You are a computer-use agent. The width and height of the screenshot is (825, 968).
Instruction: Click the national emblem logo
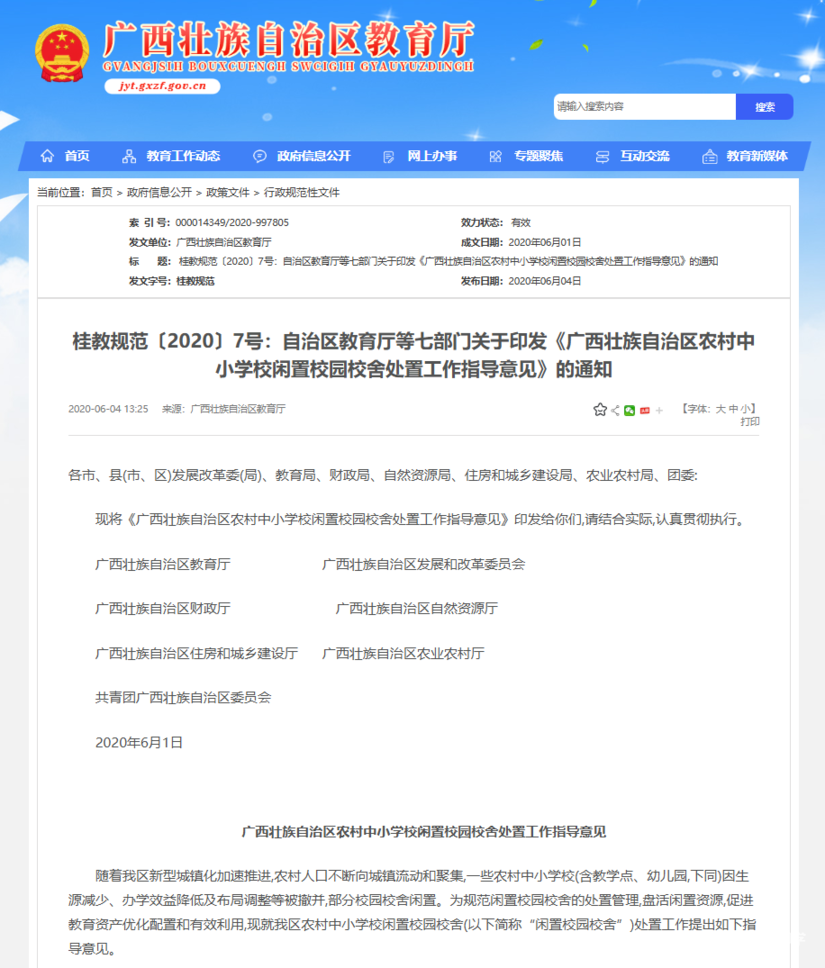[x=62, y=54]
